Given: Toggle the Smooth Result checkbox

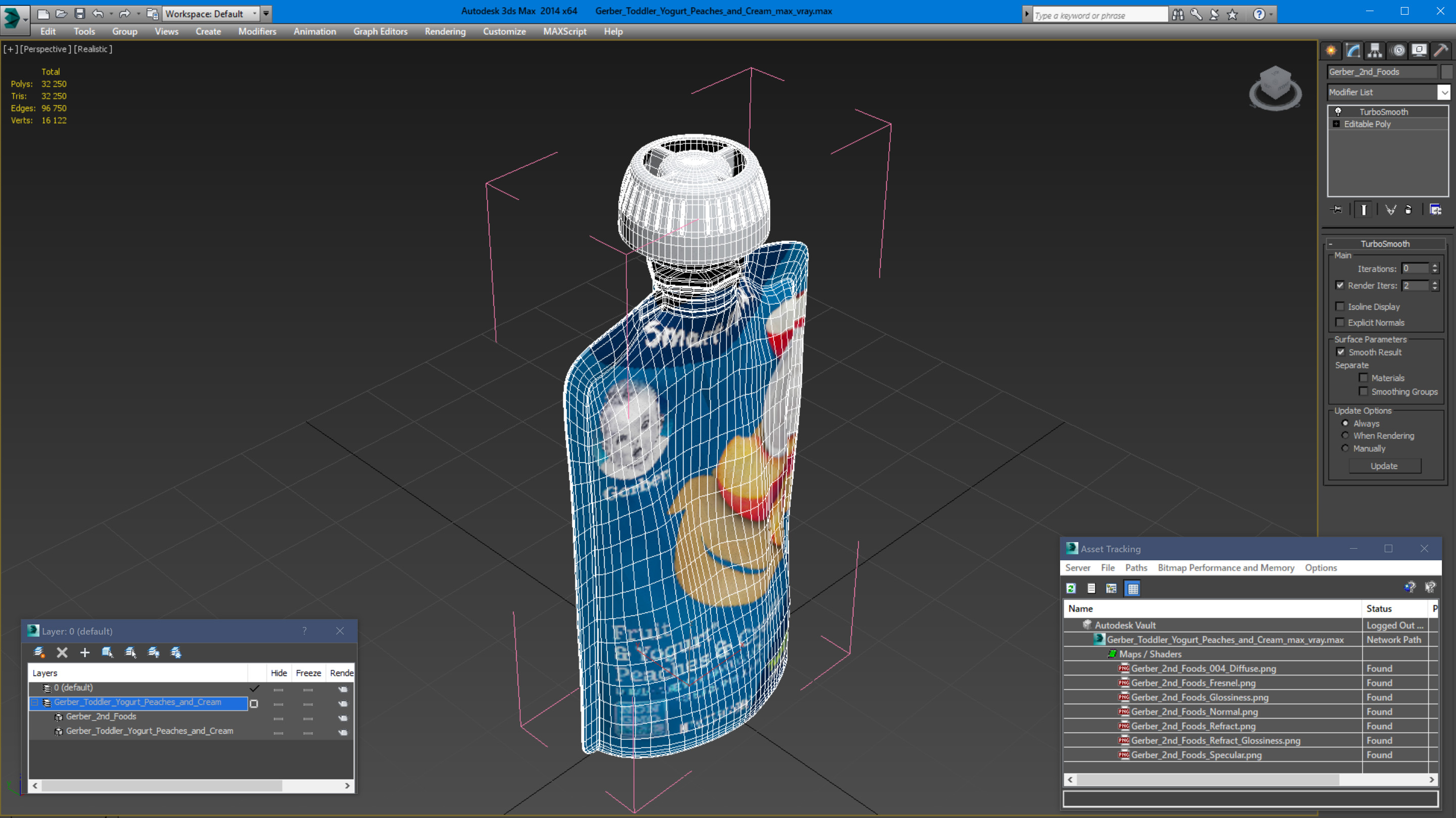Looking at the screenshot, I should 1341,351.
